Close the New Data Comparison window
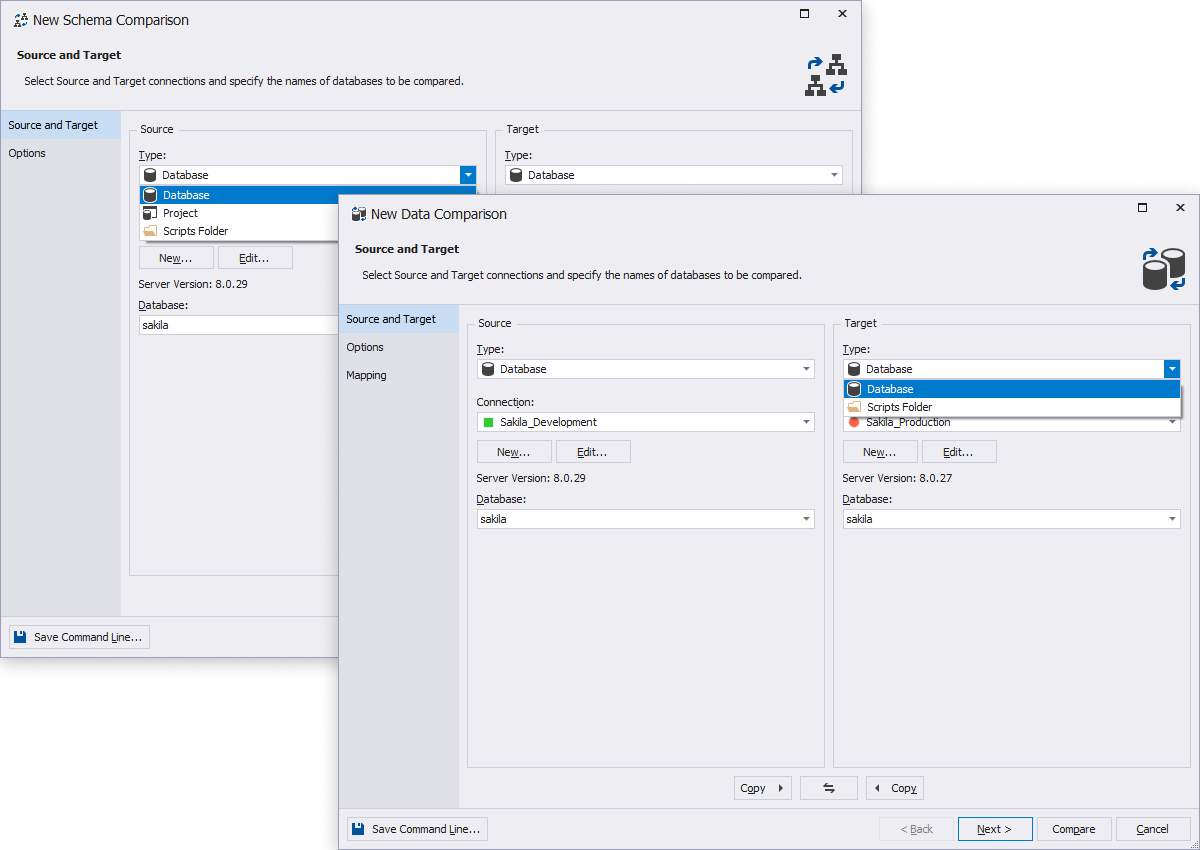 pyautogui.click(x=1181, y=208)
